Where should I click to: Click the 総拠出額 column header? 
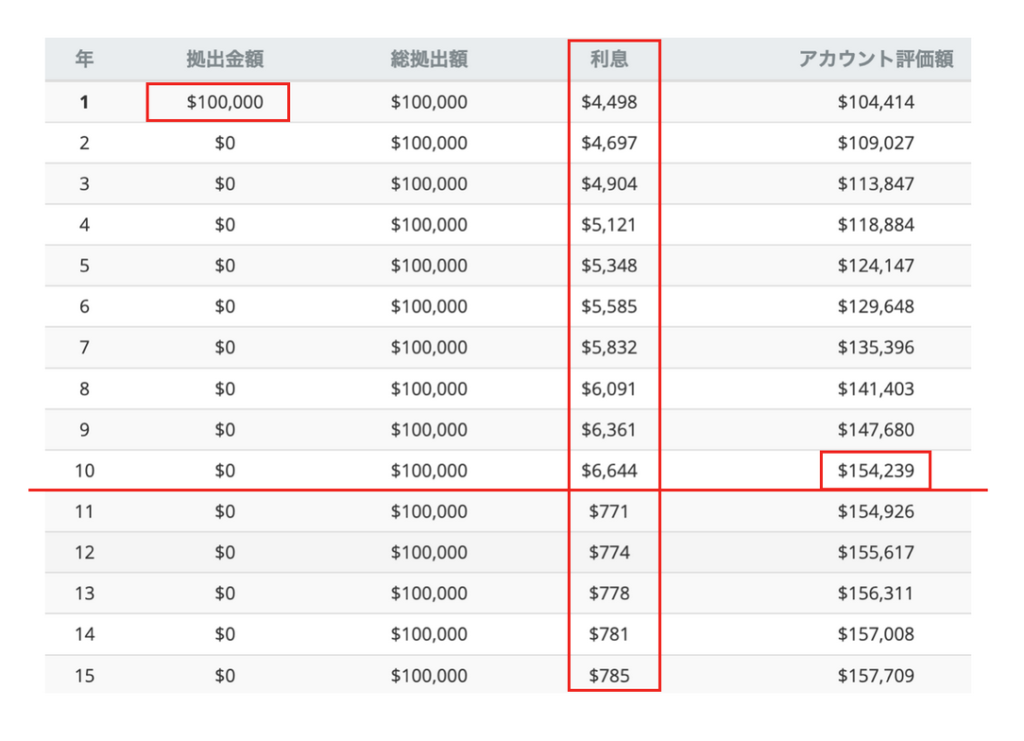click(x=429, y=59)
